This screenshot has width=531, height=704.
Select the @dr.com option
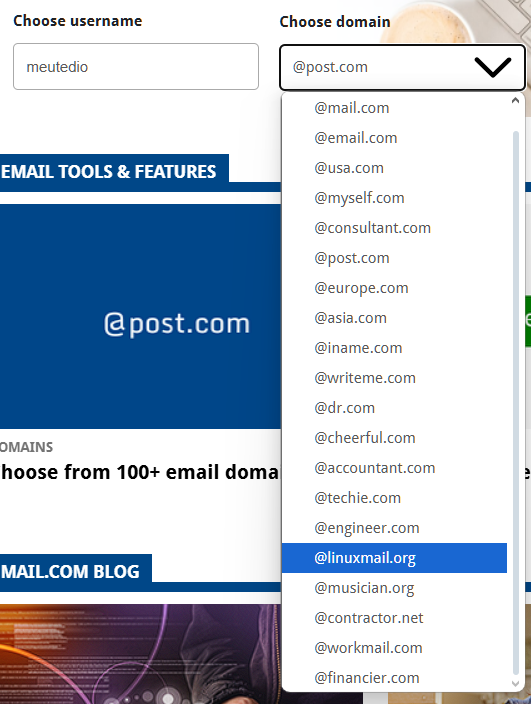394,408
